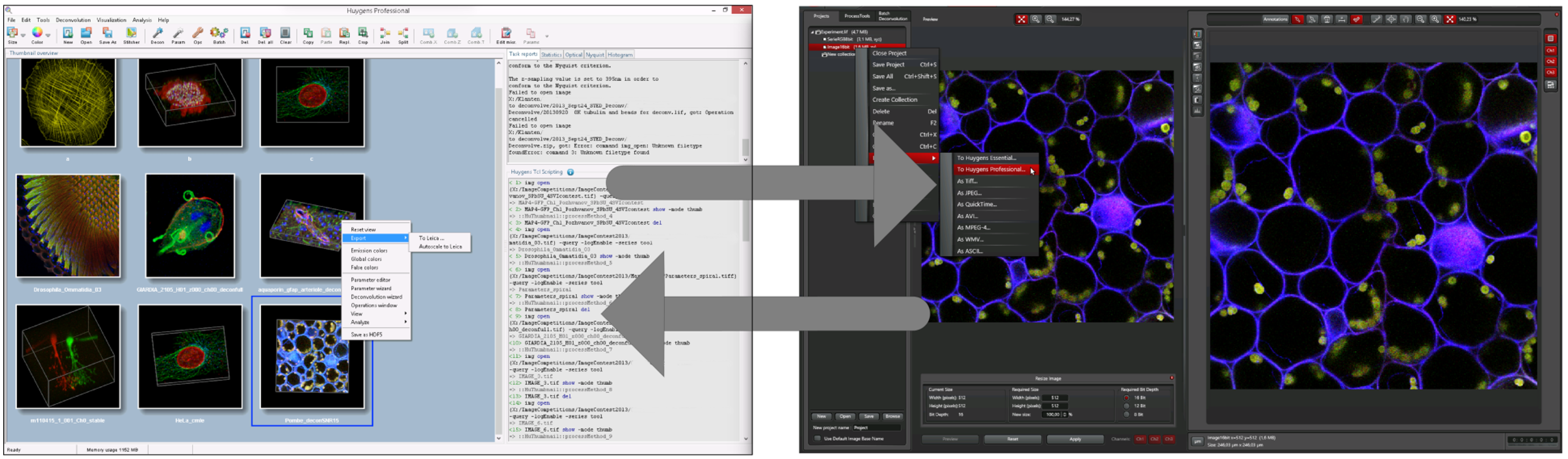Open the Color dropdown arrow

[48, 35]
